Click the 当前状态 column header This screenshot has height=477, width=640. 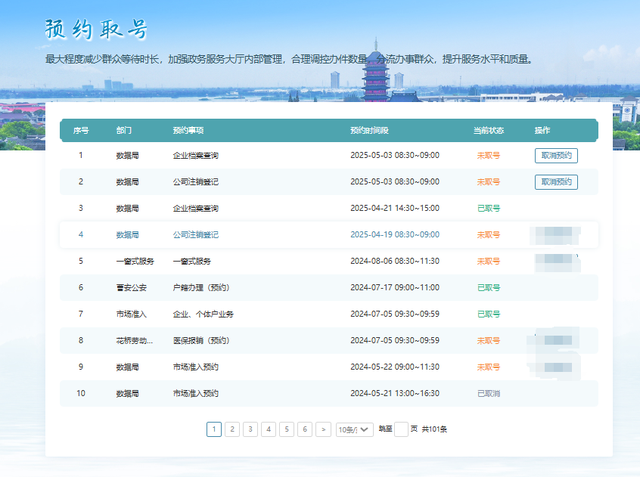[488, 131]
